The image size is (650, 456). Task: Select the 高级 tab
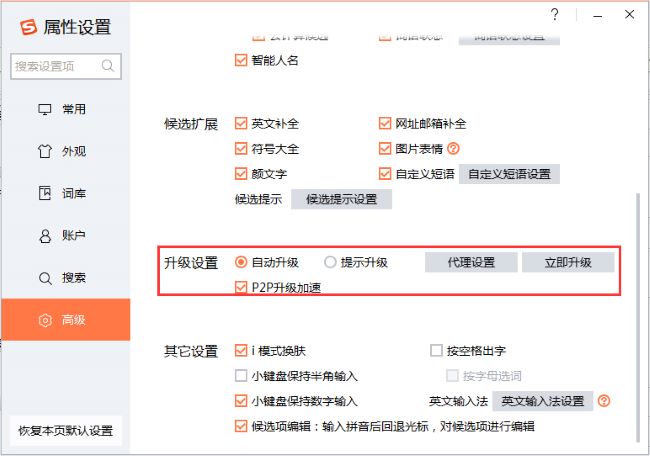click(x=65, y=320)
